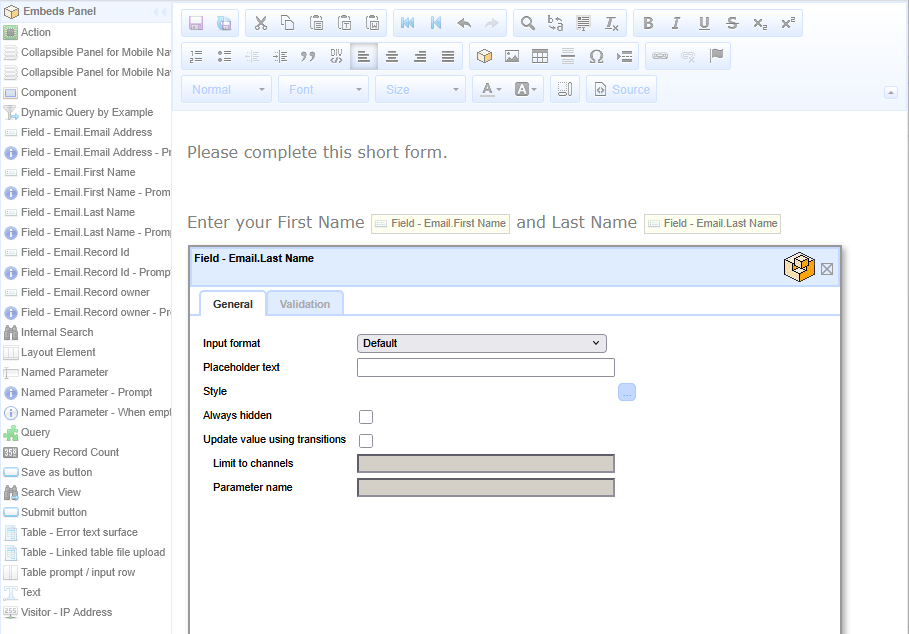Select the General tab

[x=232, y=304]
